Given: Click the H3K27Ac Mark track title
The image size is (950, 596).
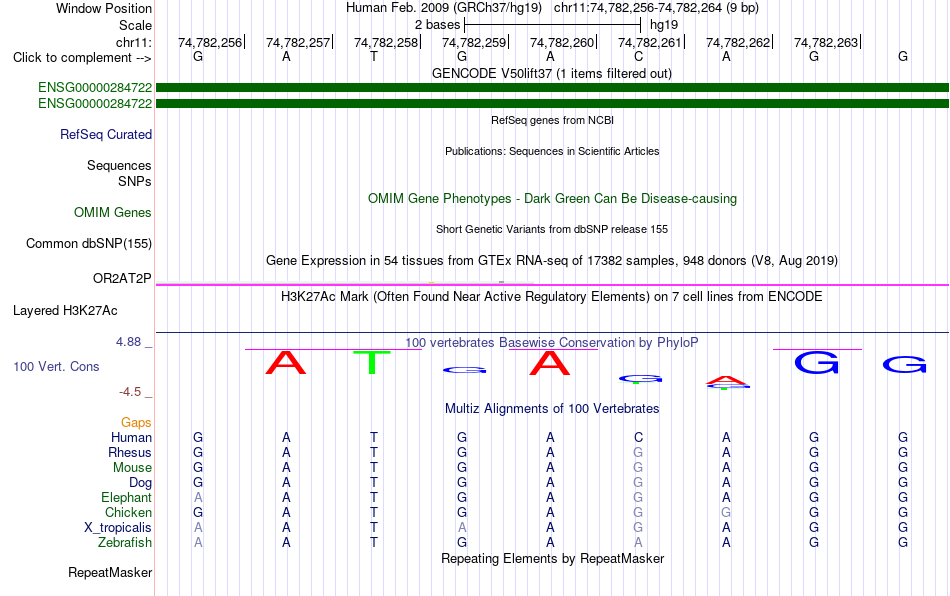Looking at the screenshot, I should 552,297.
